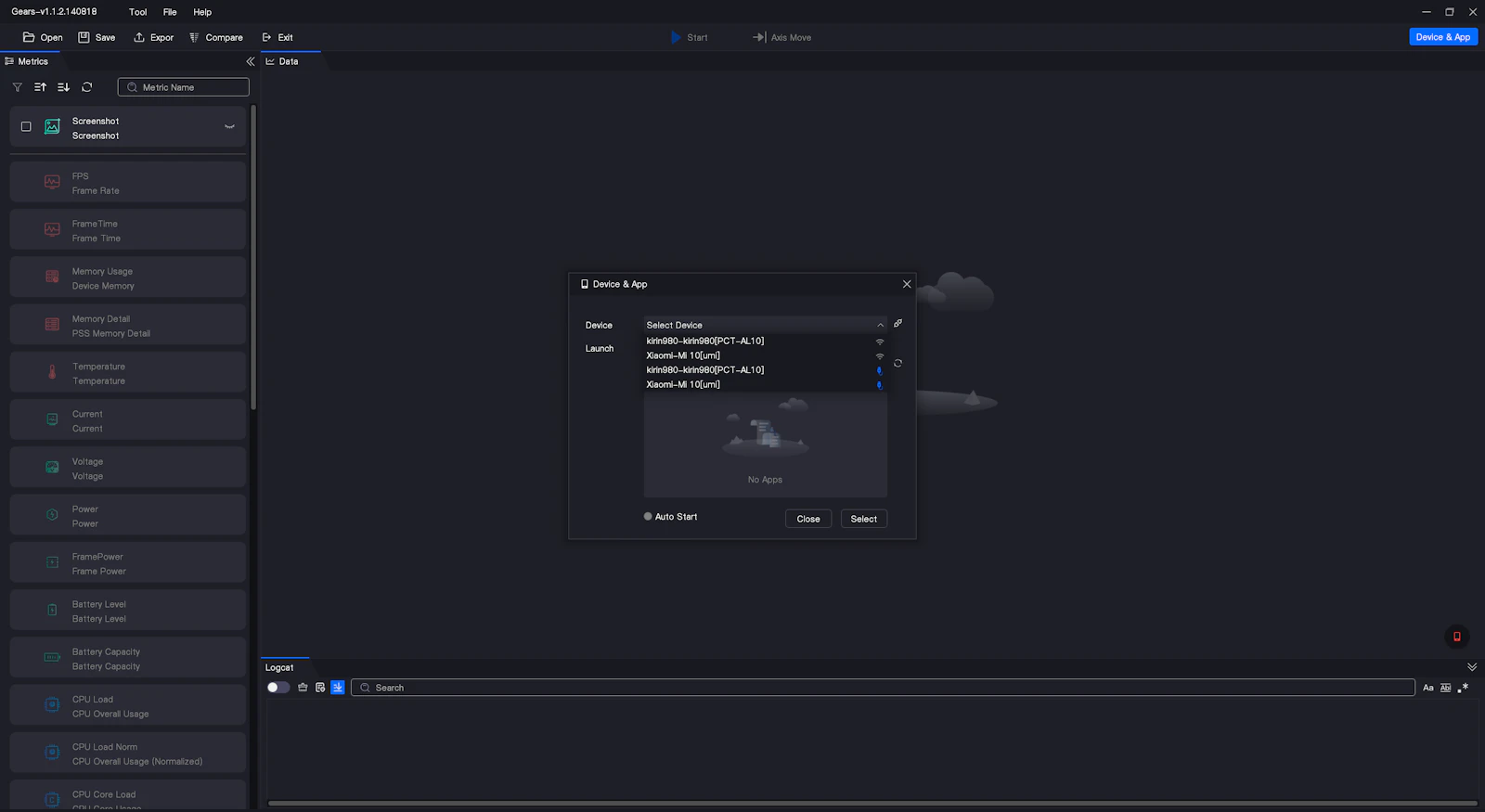The width and height of the screenshot is (1485, 812).
Task: Select the FrameTime metric row
Action: point(128,230)
